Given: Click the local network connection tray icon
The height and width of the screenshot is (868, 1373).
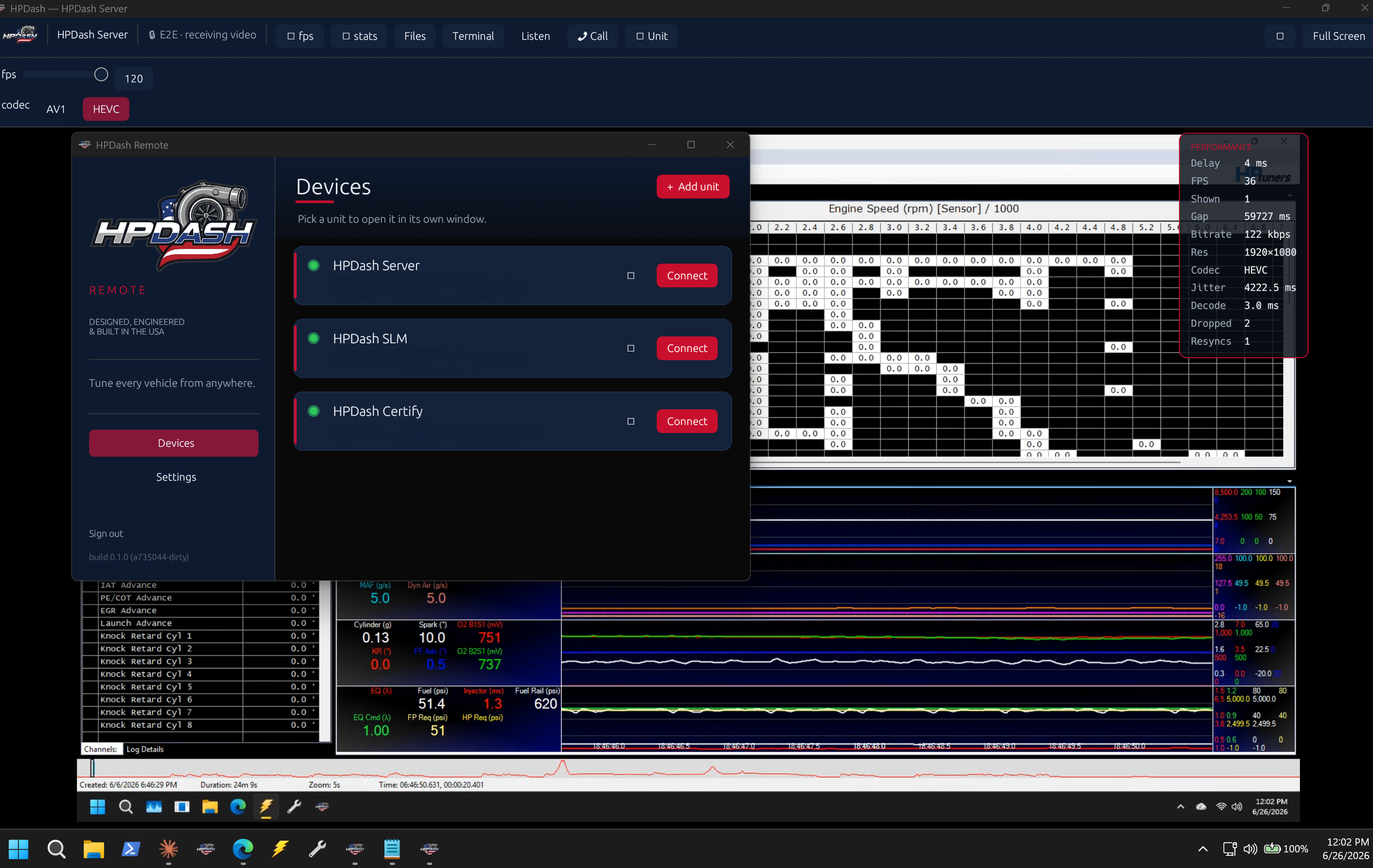Looking at the screenshot, I should pyautogui.click(x=1229, y=849).
